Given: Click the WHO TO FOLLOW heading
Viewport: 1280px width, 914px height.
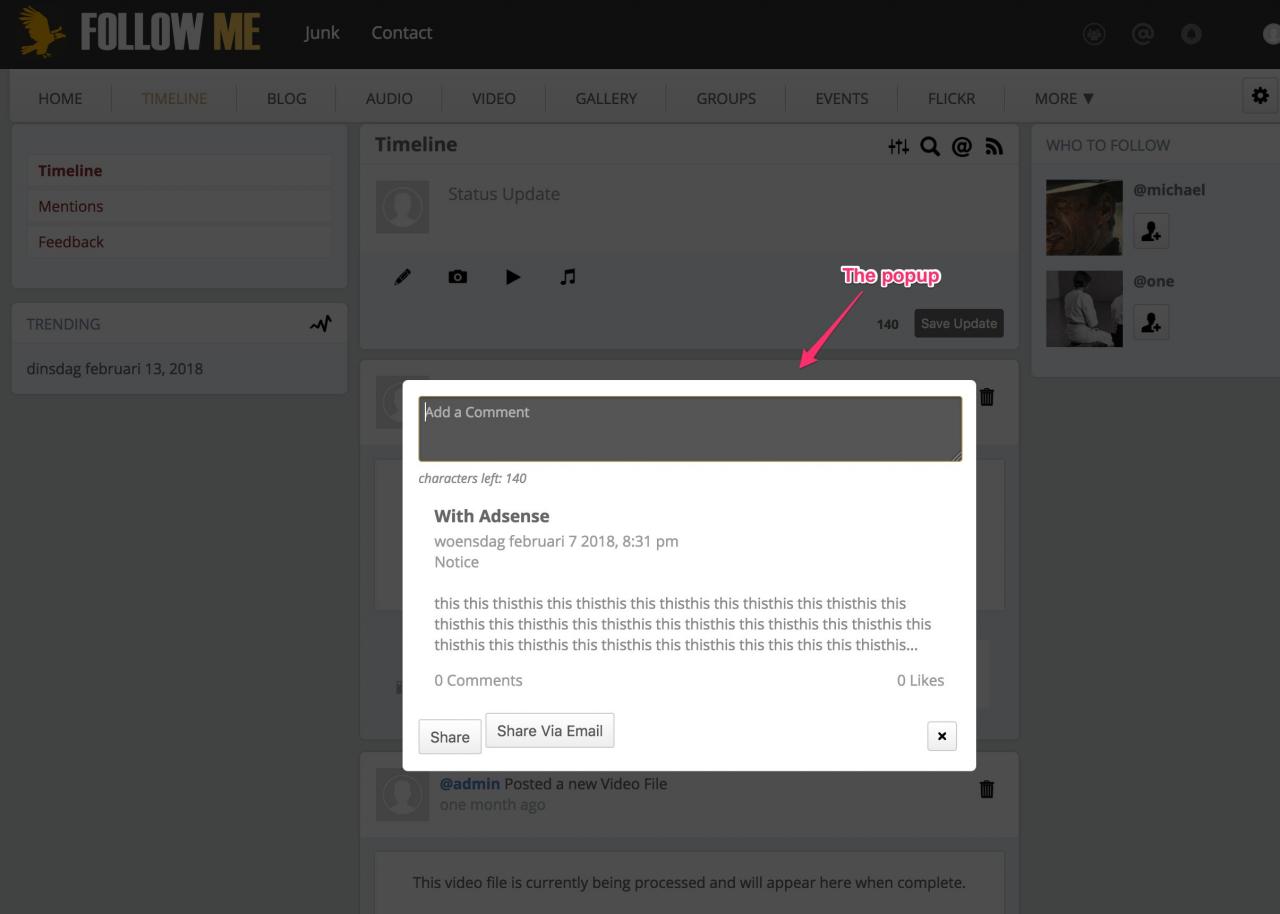Looking at the screenshot, I should [1108, 145].
